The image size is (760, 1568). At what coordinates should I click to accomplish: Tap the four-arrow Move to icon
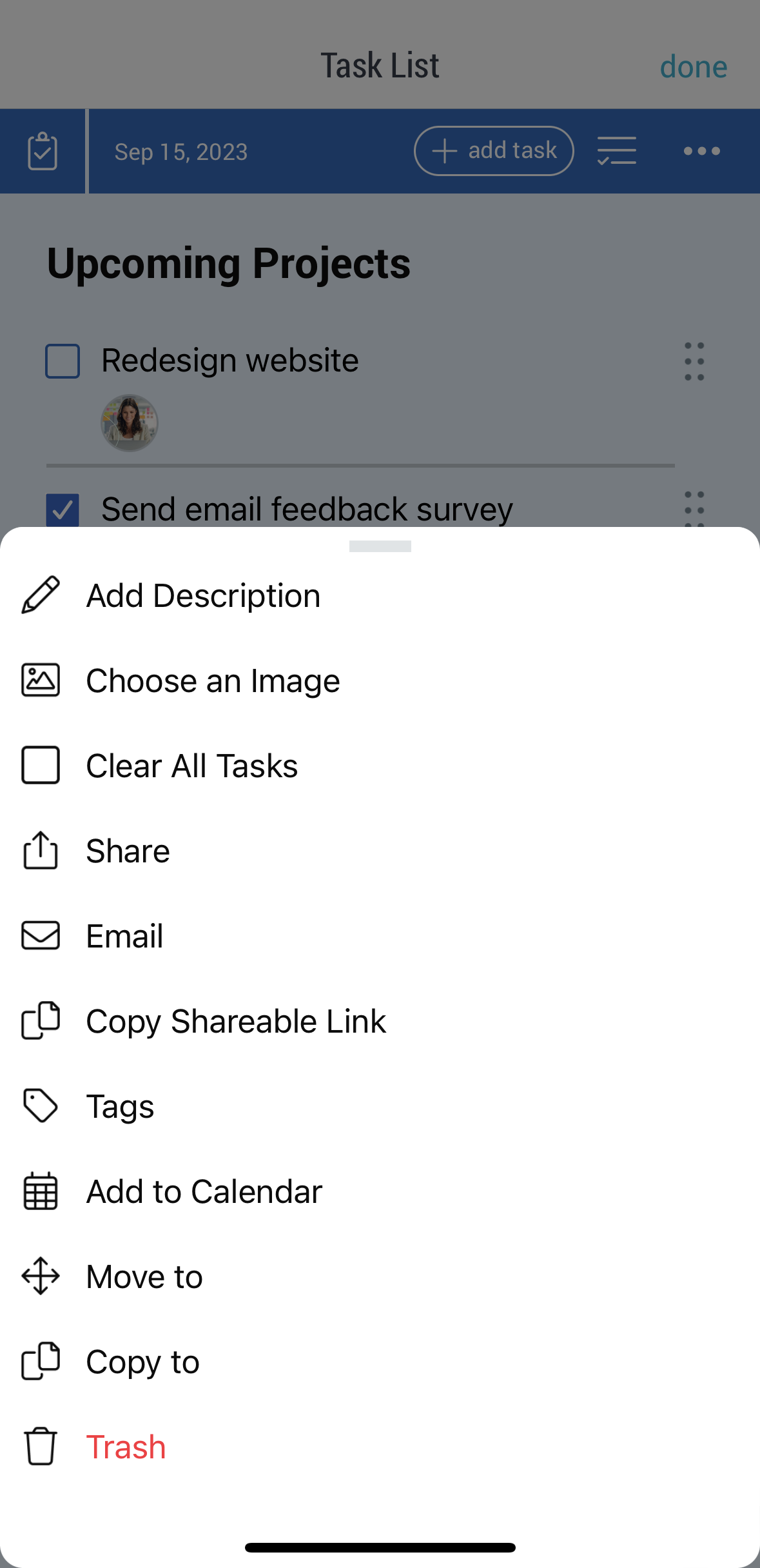(x=41, y=1276)
